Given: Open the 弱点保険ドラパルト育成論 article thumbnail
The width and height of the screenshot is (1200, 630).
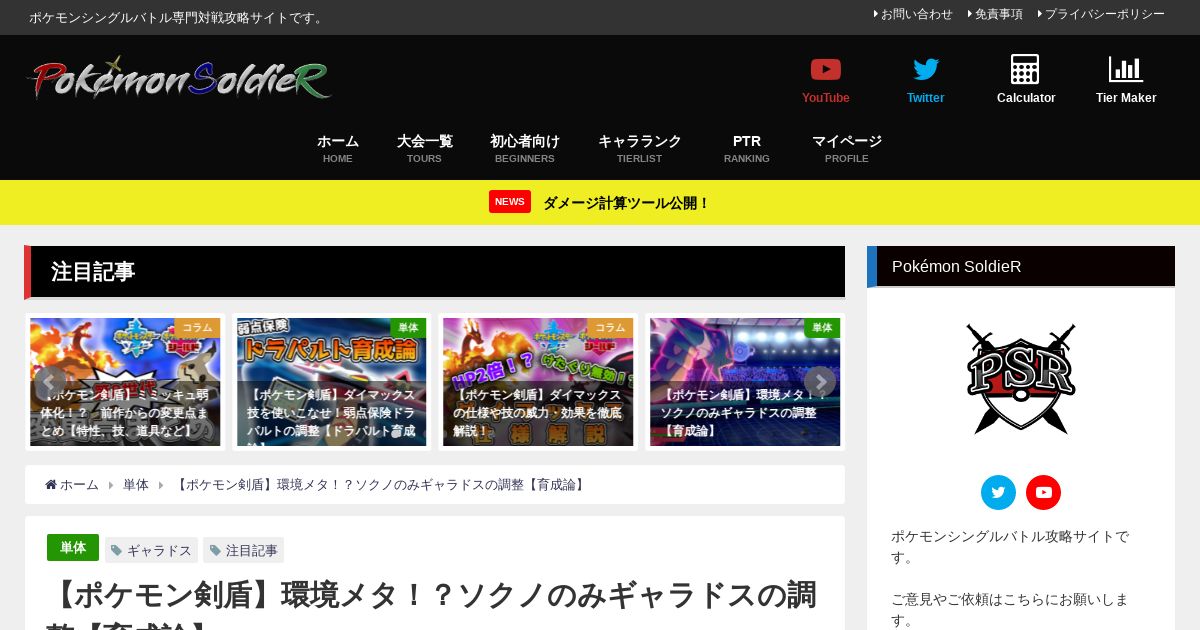Looking at the screenshot, I should (332, 382).
